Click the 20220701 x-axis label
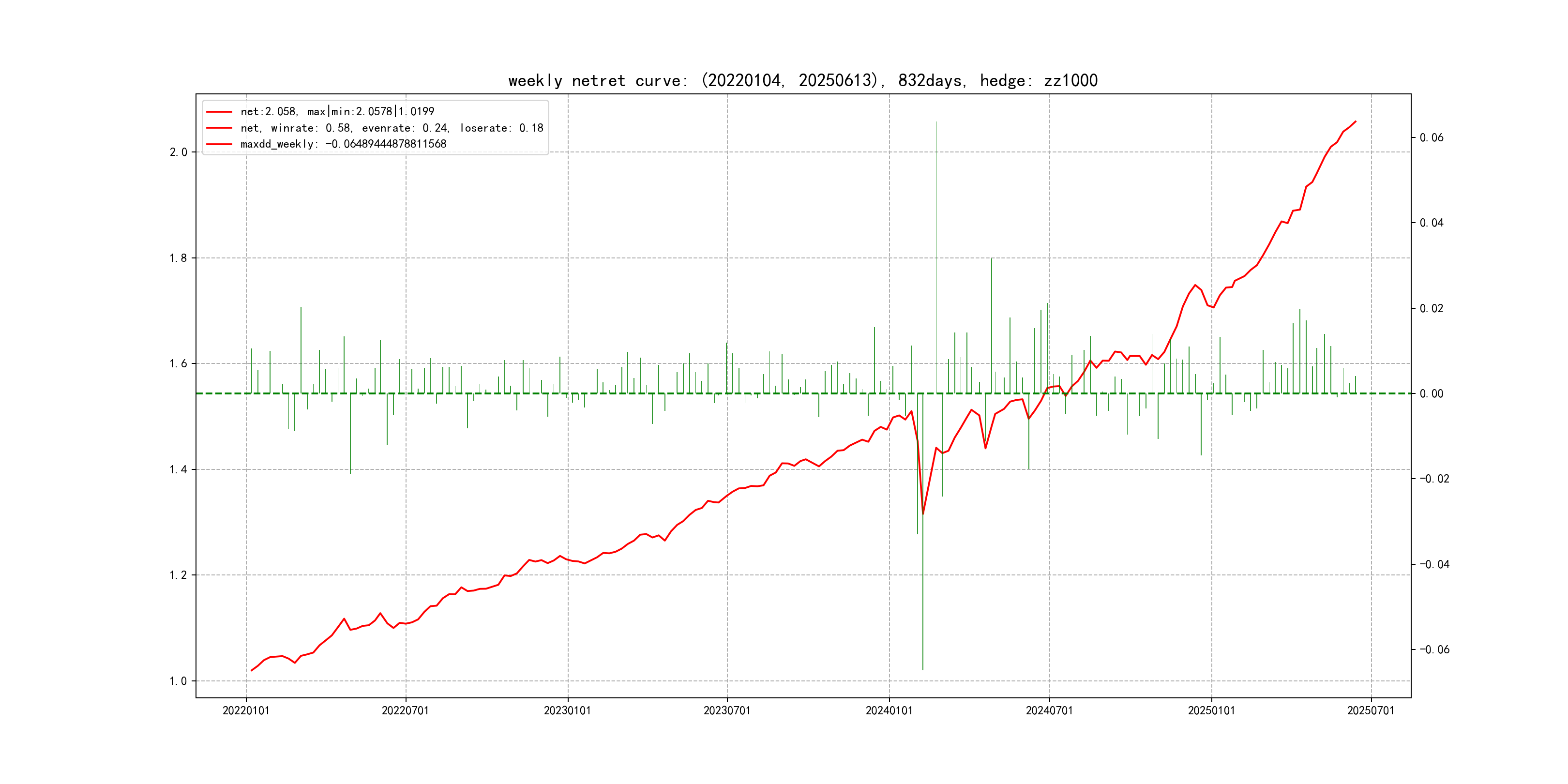Viewport: 1568px width, 784px height. pyautogui.click(x=406, y=711)
